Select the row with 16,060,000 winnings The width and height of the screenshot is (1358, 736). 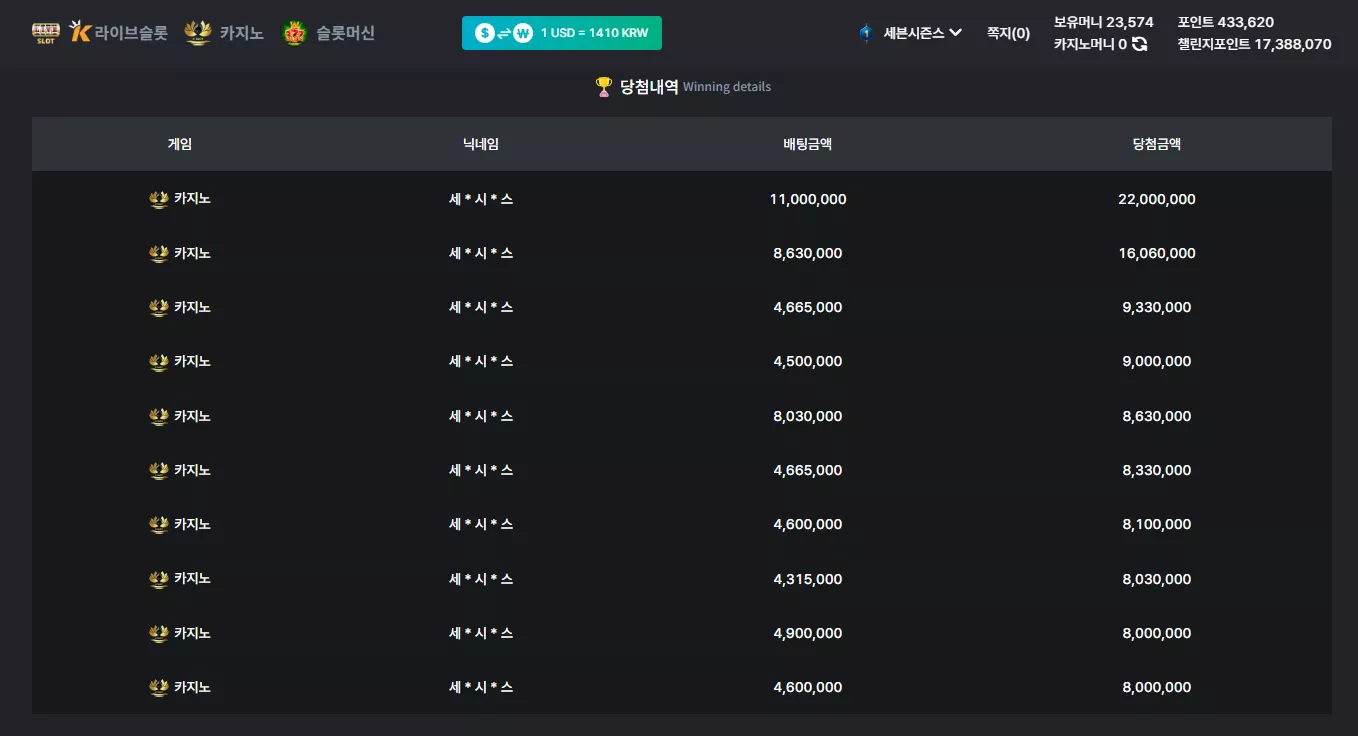pos(682,253)
